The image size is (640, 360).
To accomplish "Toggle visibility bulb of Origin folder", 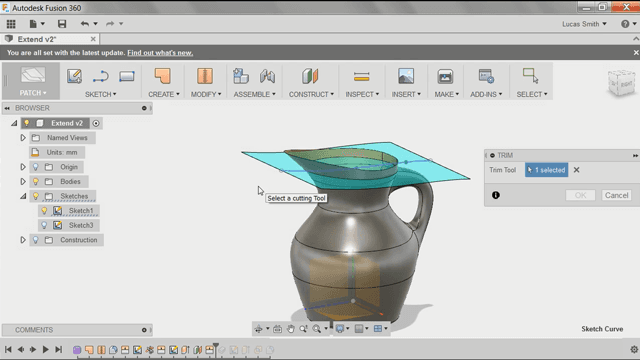I will pos(36,167).
